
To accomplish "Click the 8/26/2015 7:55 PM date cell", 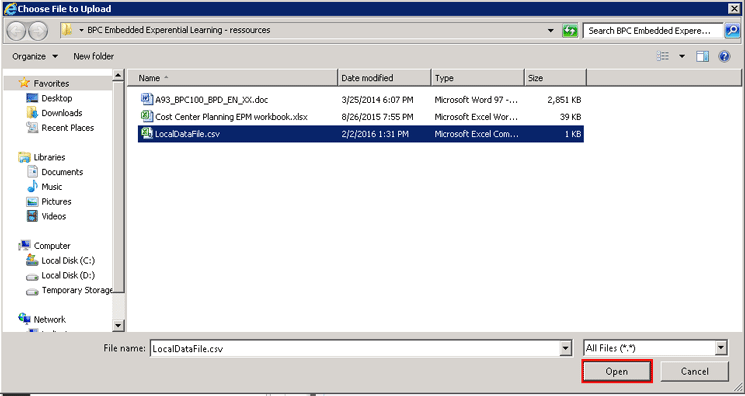I will coord(377,116).
